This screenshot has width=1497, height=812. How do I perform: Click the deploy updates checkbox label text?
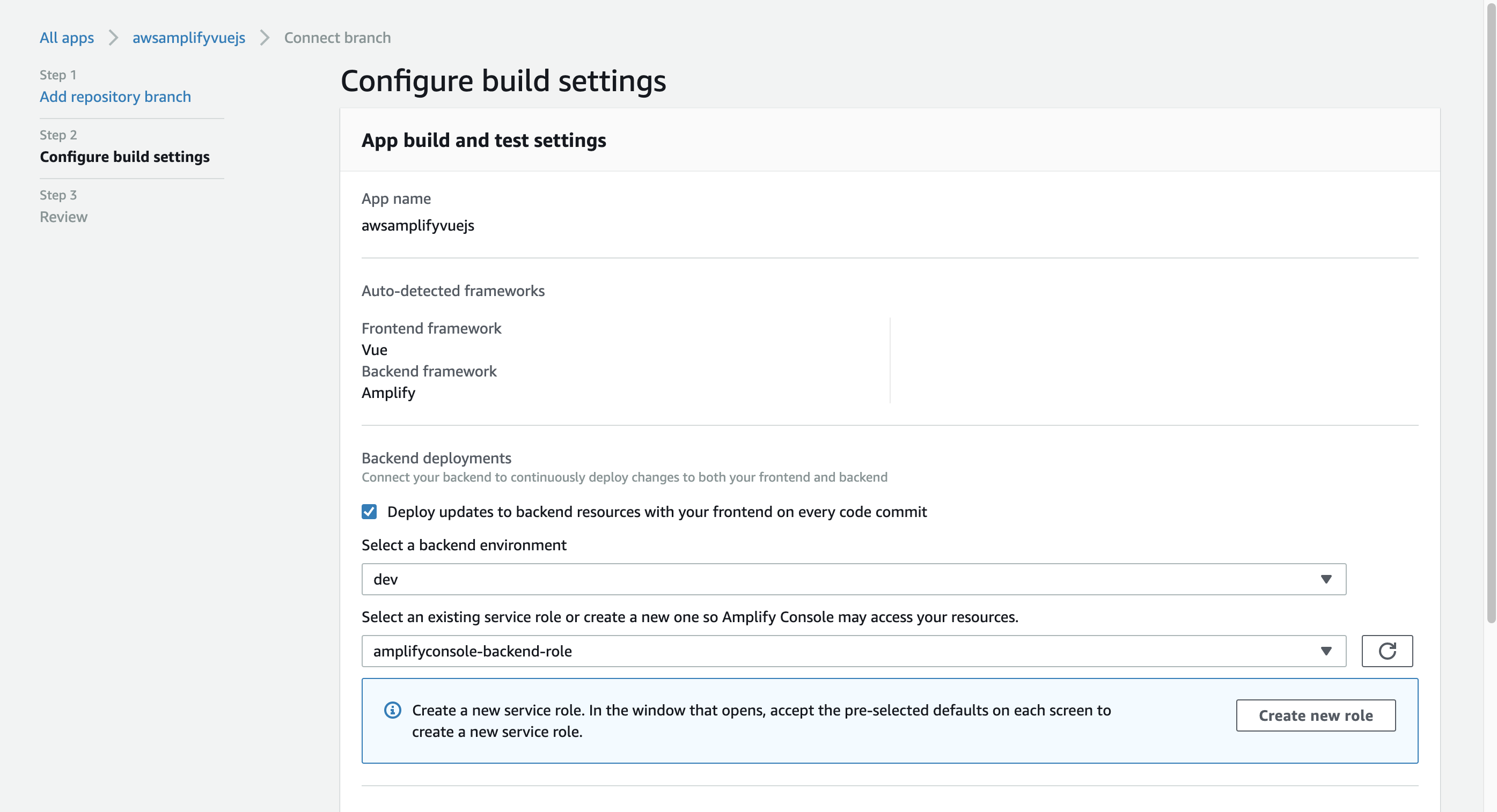pyautogui.click(x=657, y=512)
